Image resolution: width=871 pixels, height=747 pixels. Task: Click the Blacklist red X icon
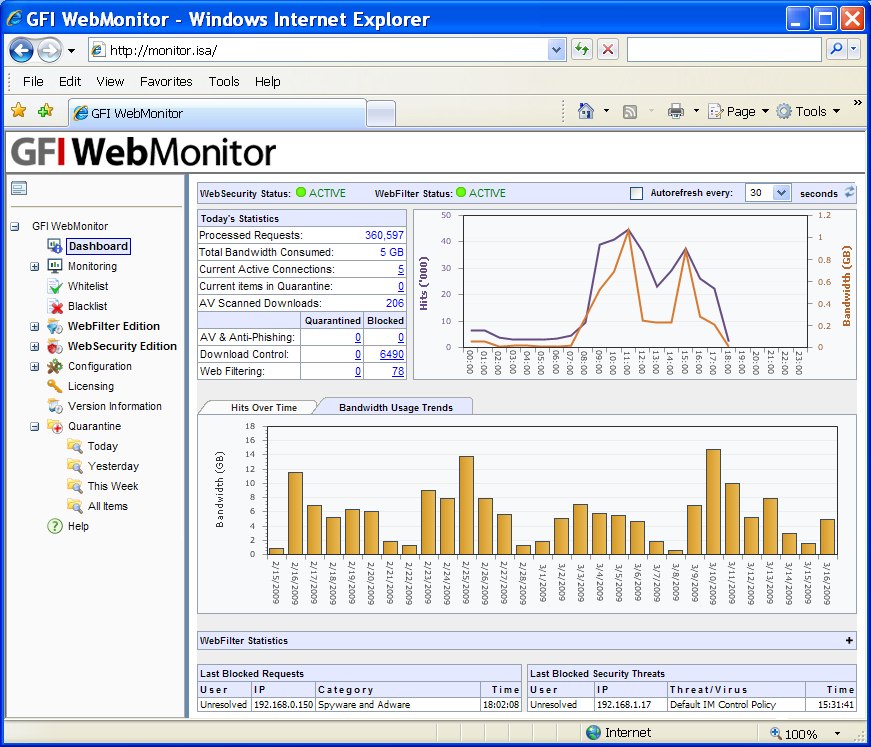point(54,306)
